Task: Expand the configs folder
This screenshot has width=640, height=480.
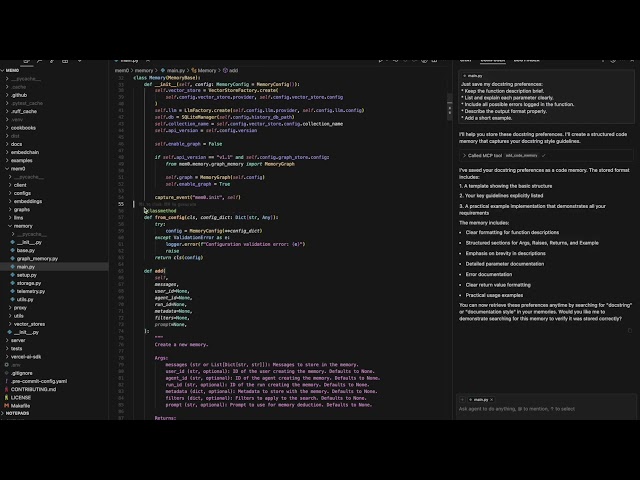Action: pyautogui.click(x=10, y=193)
